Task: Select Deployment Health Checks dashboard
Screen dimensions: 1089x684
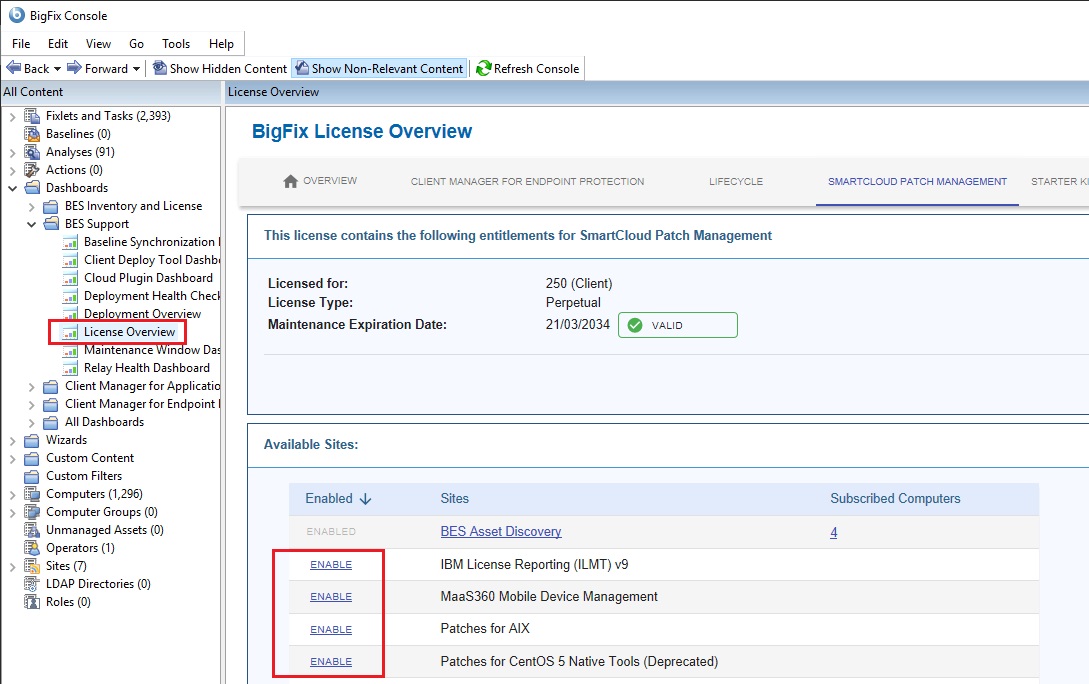Action: click(x=151, y=296)
